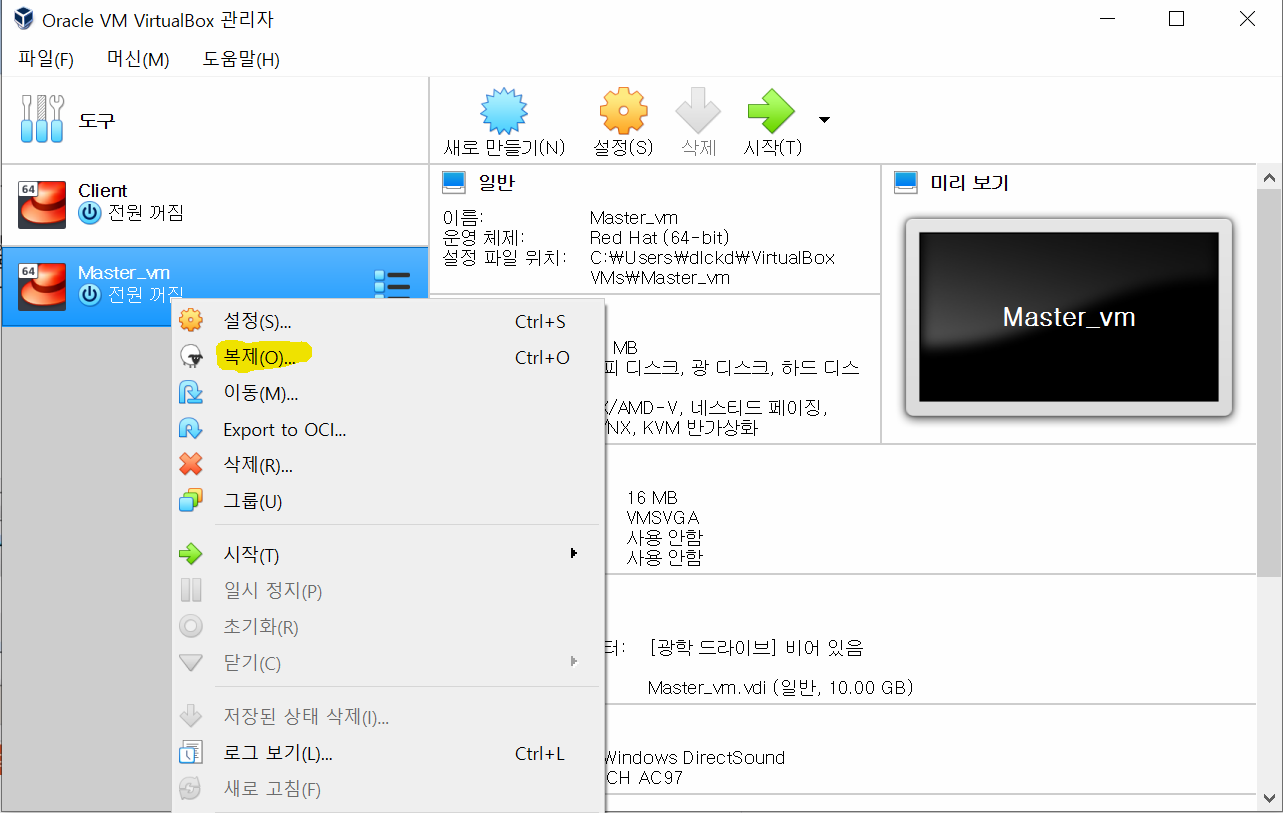The image size is (1283, 813).
Task: Open the Tools (도구) panel
Action: point(215,121)
